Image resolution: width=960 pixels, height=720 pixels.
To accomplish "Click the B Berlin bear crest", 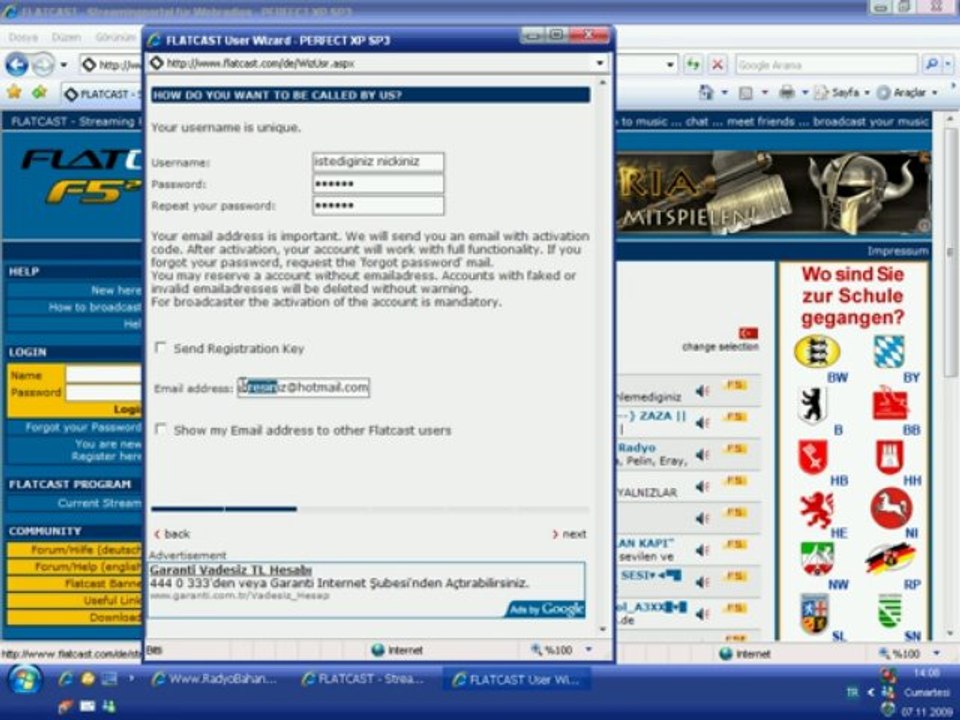I will tap(812, 404).
